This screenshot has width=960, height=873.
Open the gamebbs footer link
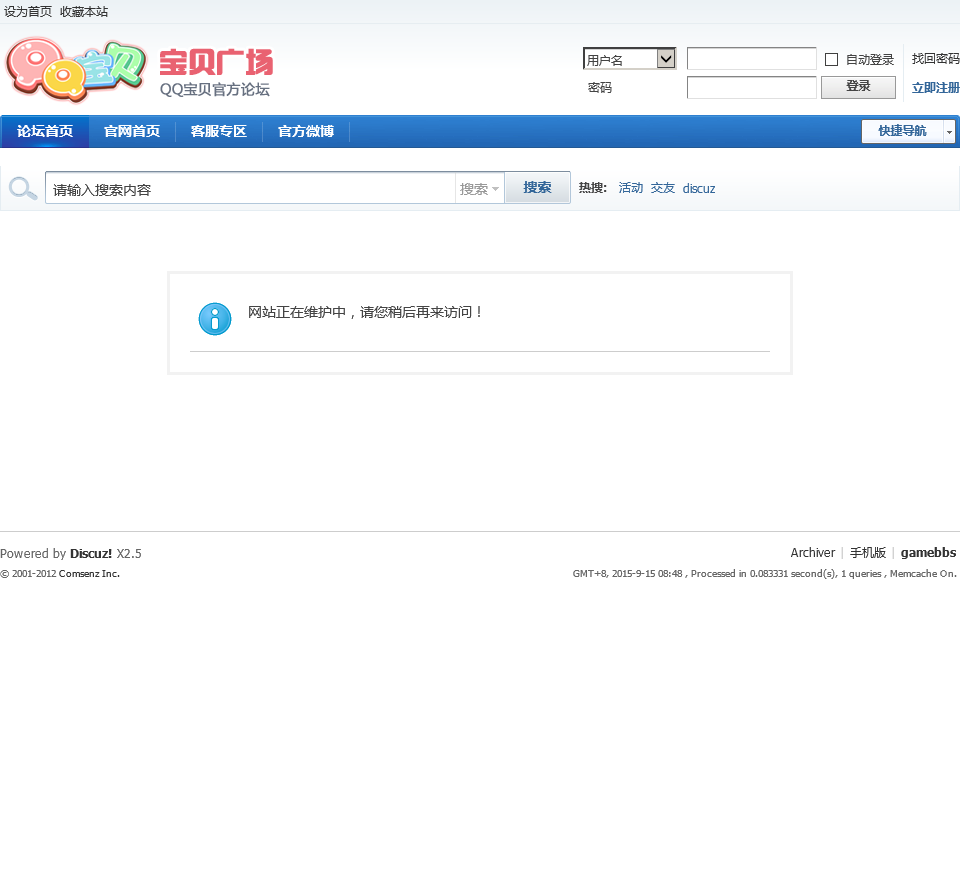click(x=928, y=553)
